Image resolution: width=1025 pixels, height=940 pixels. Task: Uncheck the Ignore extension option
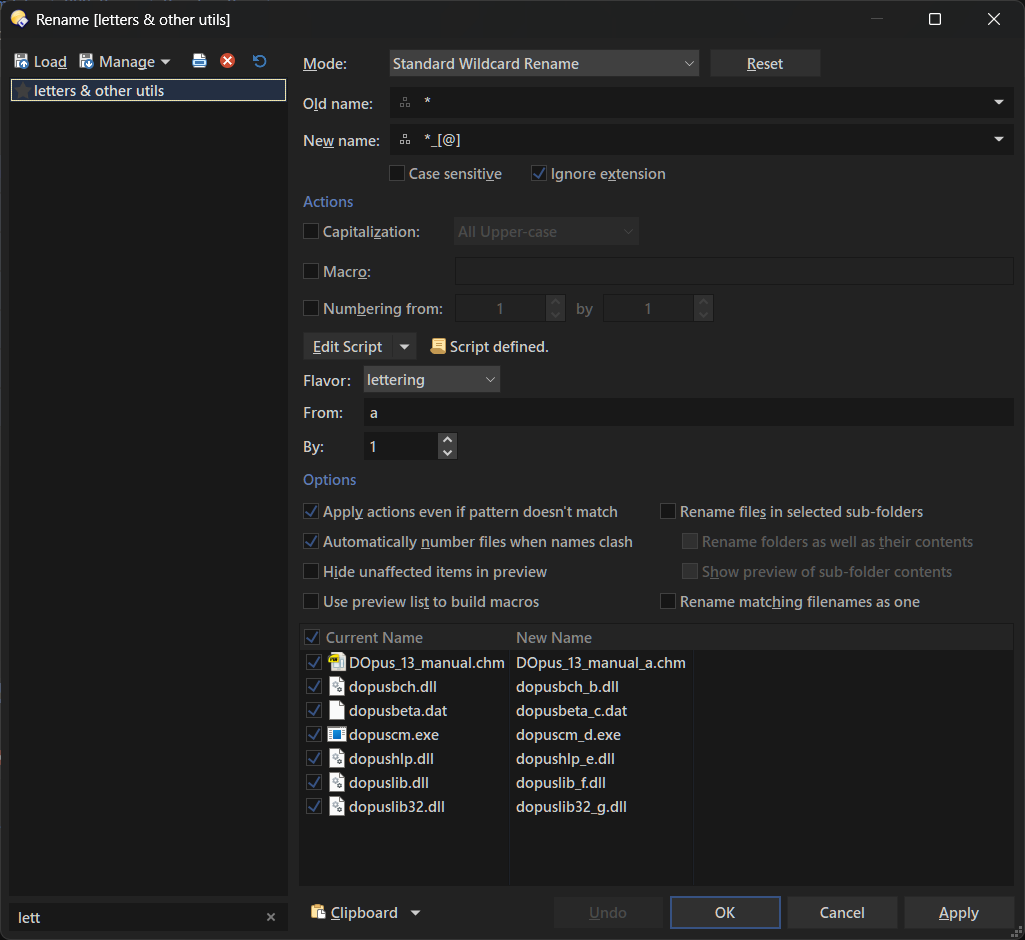coord(539,174)
